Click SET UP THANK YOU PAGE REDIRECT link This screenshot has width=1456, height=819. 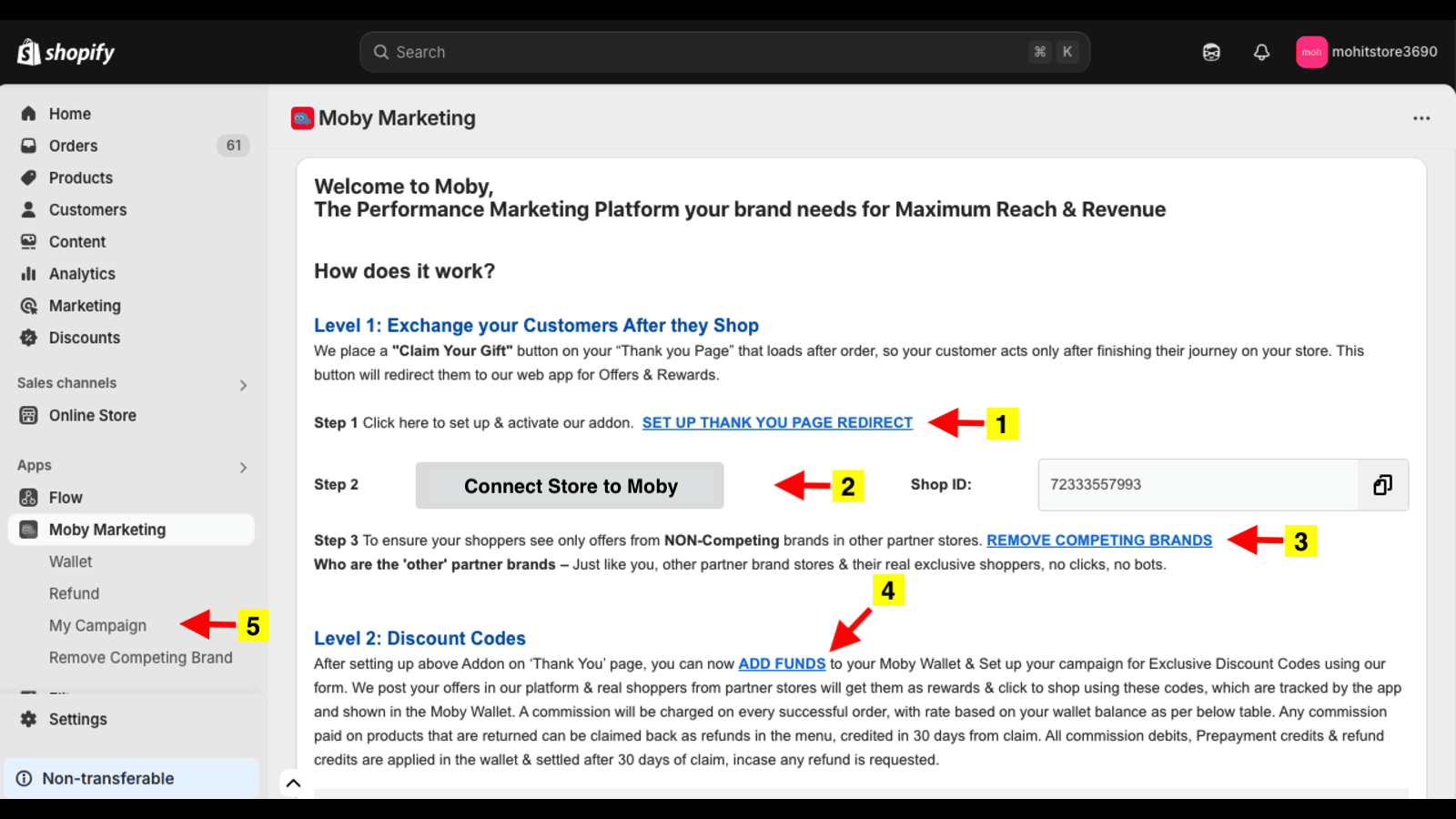pyautogui.click(x=777, y=423)
